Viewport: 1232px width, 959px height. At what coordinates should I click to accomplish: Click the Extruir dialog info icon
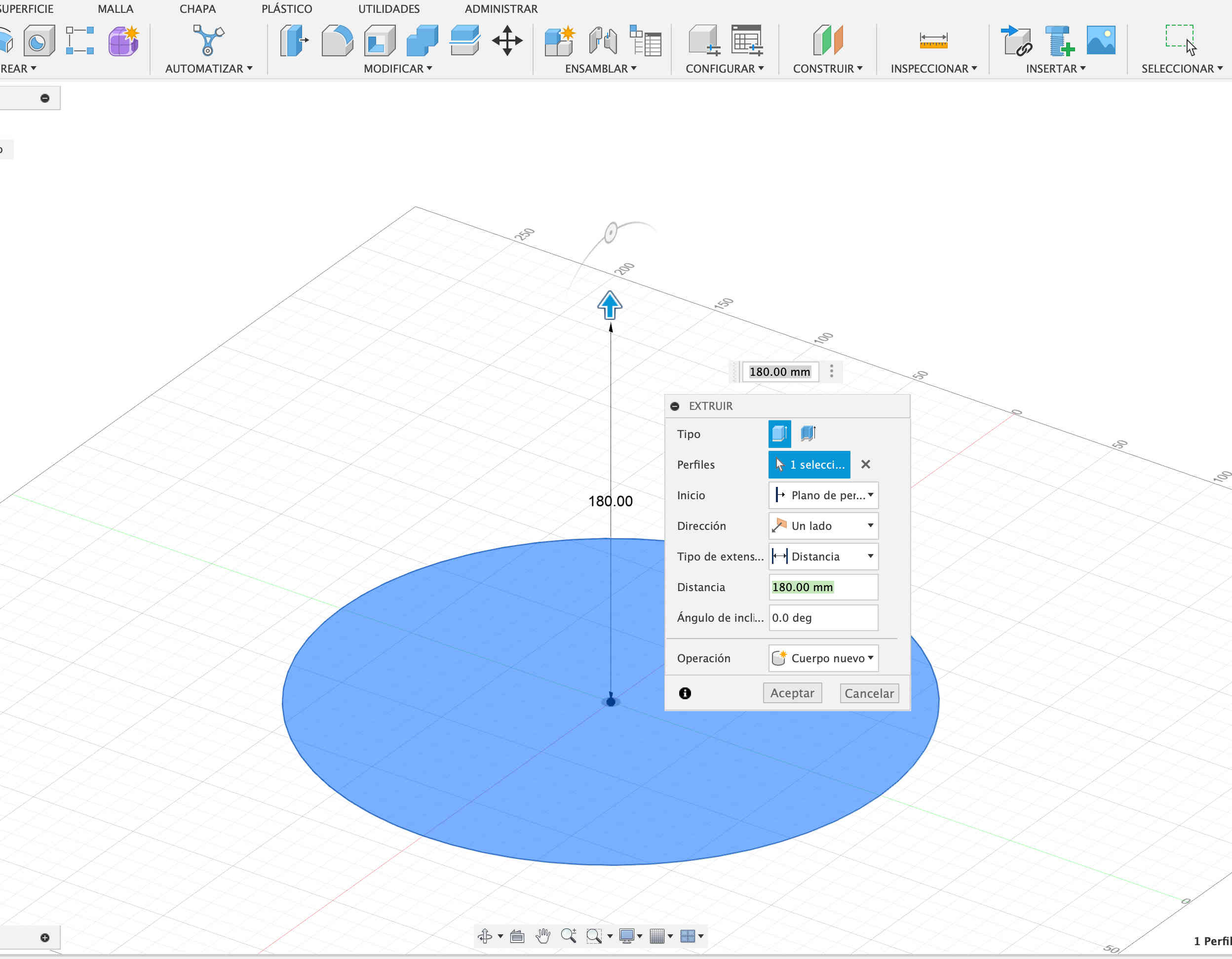pyautogui.click(x=686, y=694)
